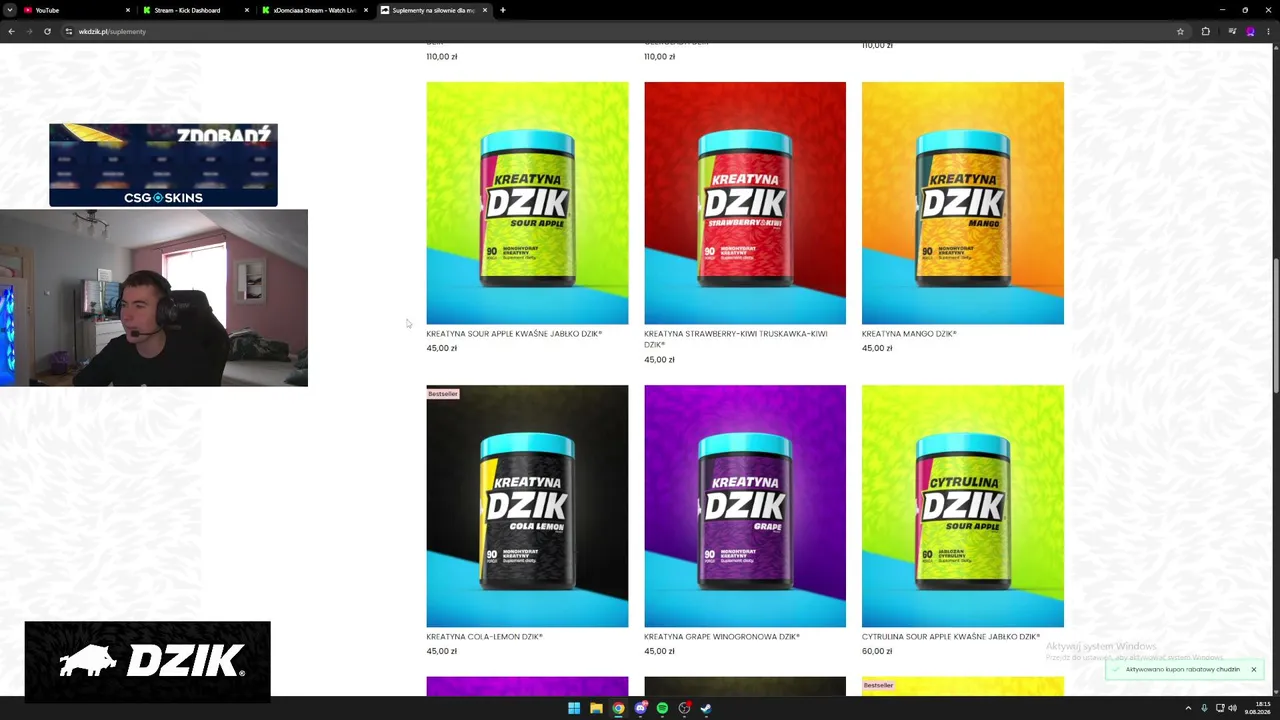Go back using the browser back arrow
The height and width of the screenshot is (720, 1280).
coord(11,31)
